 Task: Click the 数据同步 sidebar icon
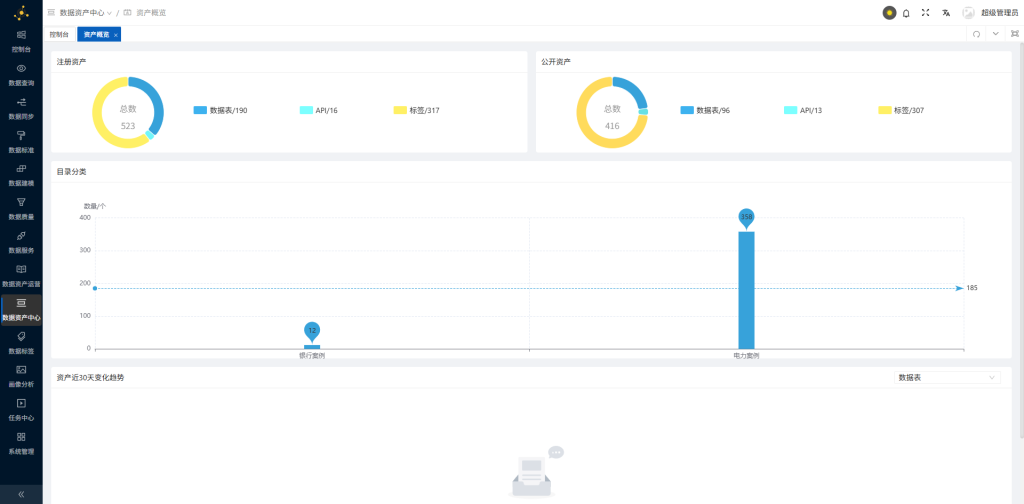pos(21,102)
